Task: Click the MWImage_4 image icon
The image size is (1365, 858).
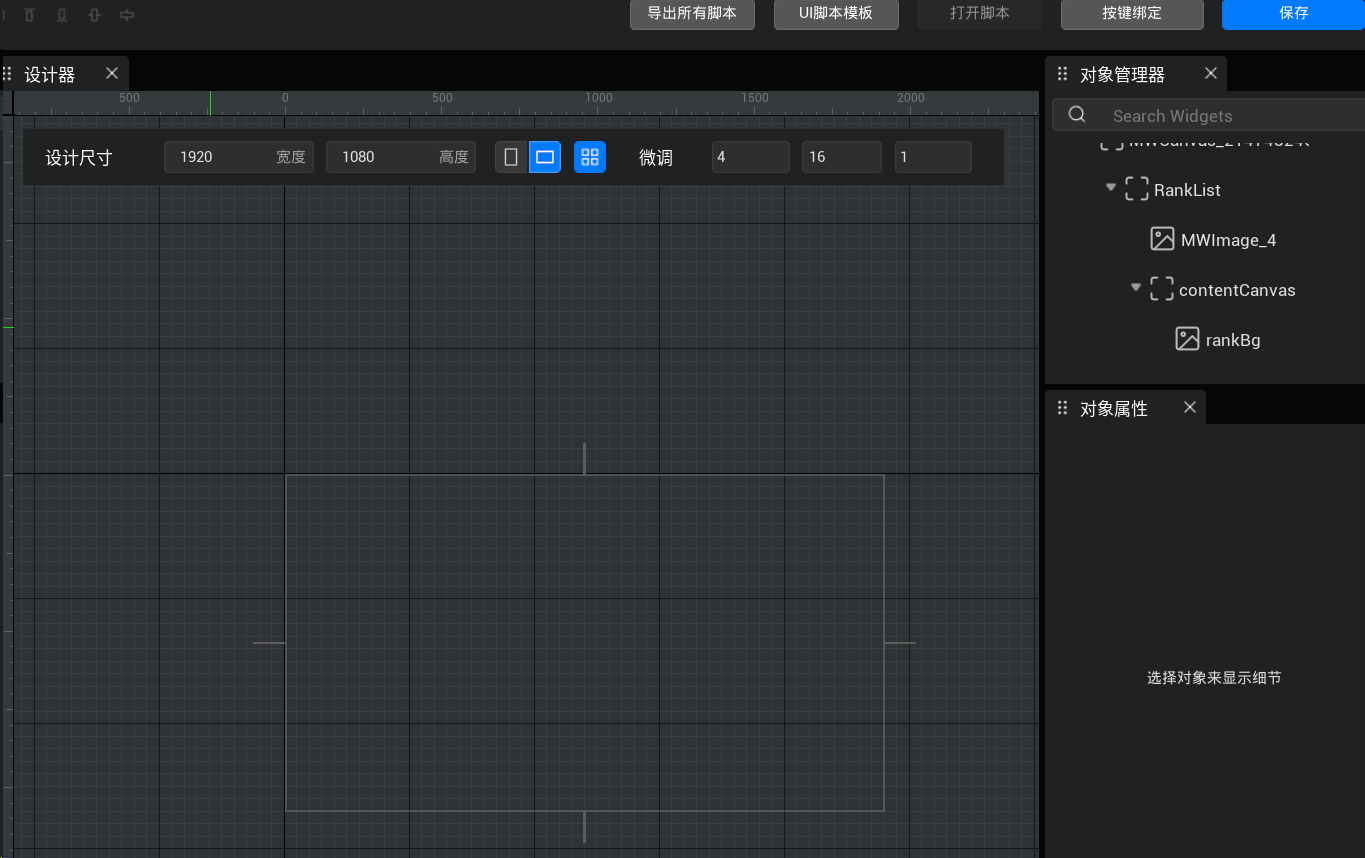Action: [x=1162, y=240]
